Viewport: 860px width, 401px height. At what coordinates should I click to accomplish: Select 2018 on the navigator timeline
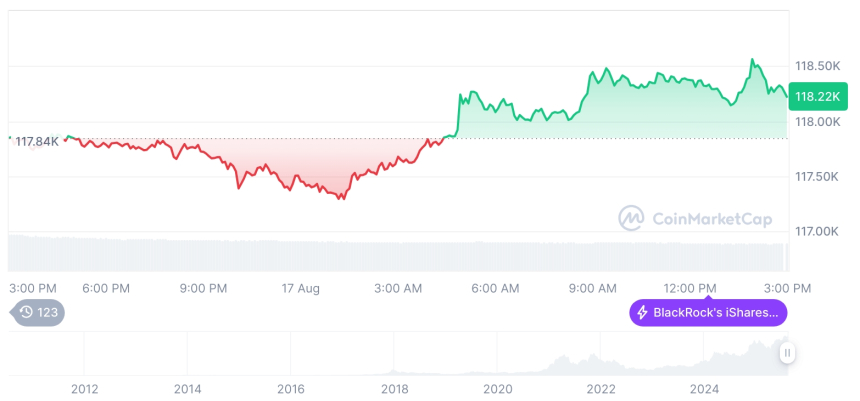394,389
